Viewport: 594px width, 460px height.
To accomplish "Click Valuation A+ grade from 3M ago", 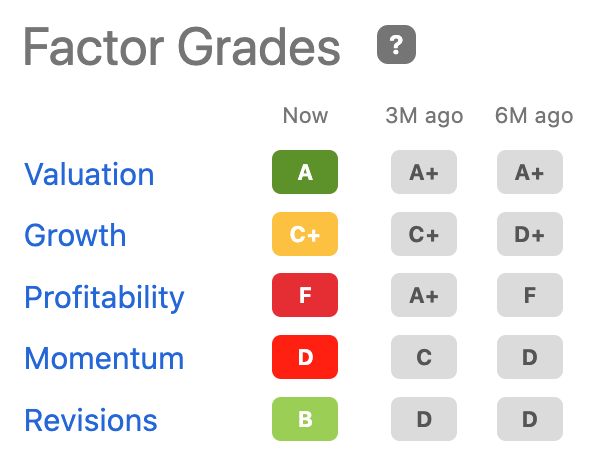I will pyautogui.click(x=424, y=172).
